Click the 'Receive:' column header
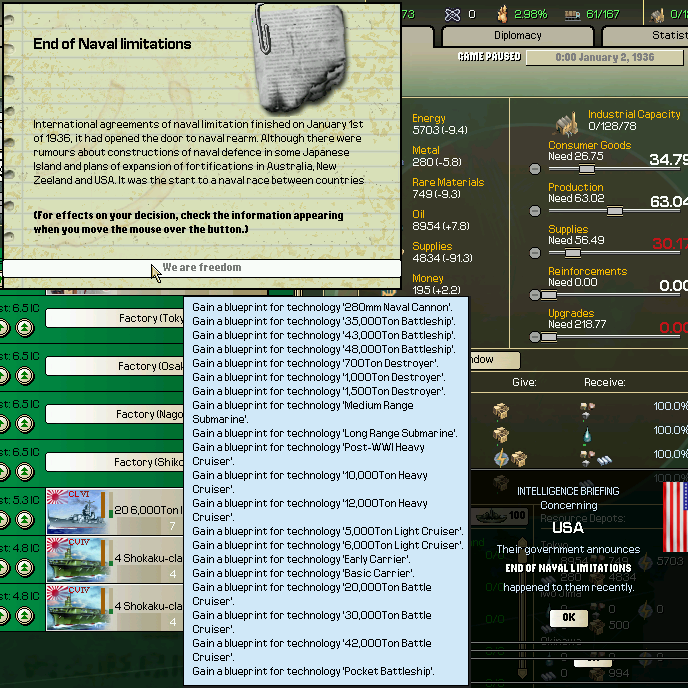Viewport: 688px width, 688px height. [x=605, y=383]
